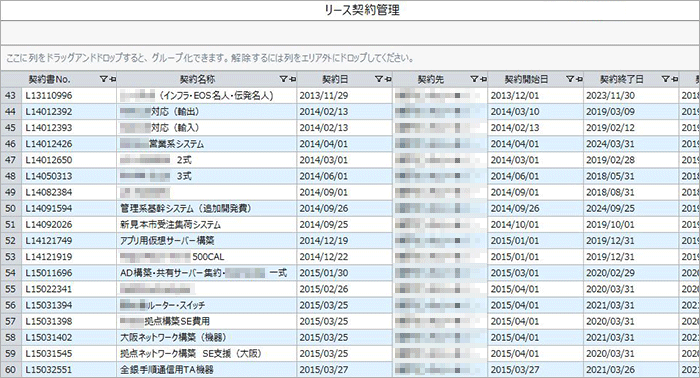Select contract name cell ending with 500CAL

tap(207, 257)
